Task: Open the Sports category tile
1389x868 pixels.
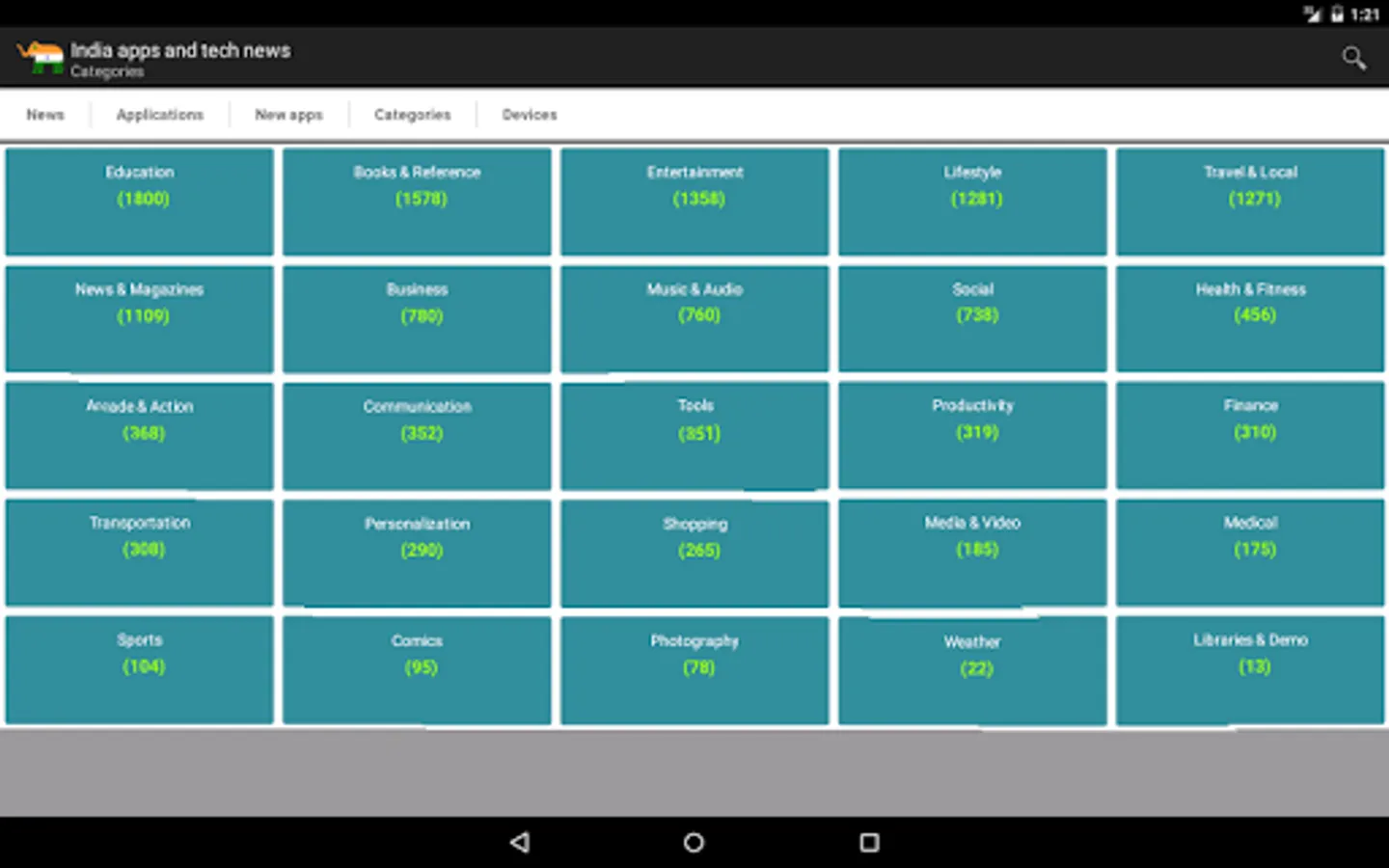Action: point(140,670)
